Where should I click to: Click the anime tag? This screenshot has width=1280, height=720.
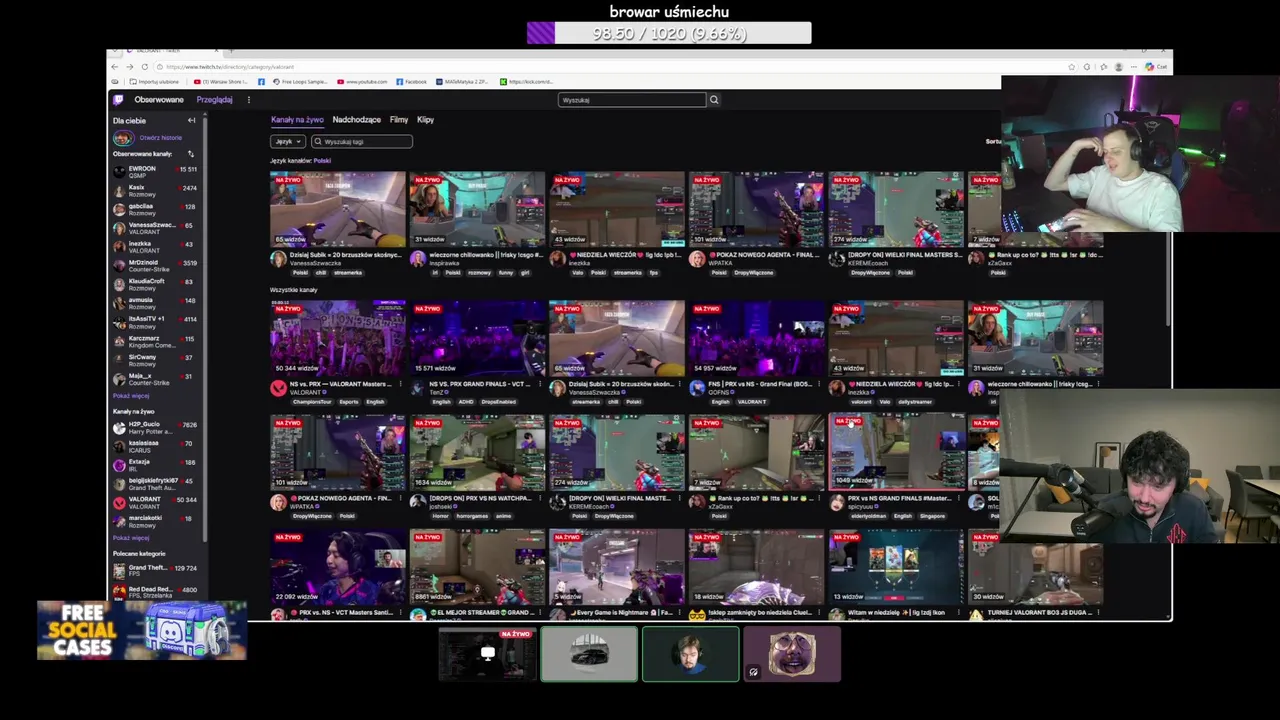click(504, 516)
